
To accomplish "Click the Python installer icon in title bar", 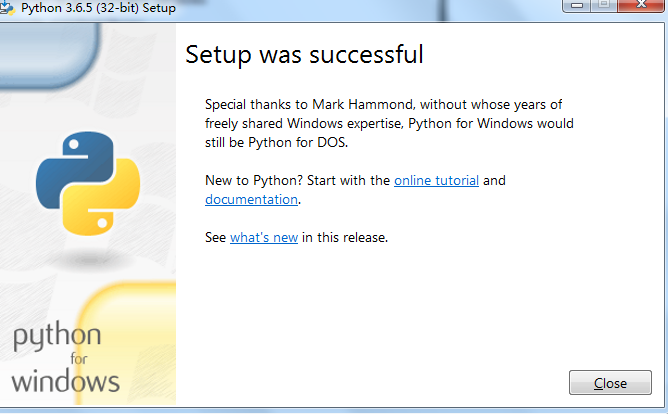I will tap(7, 8).
